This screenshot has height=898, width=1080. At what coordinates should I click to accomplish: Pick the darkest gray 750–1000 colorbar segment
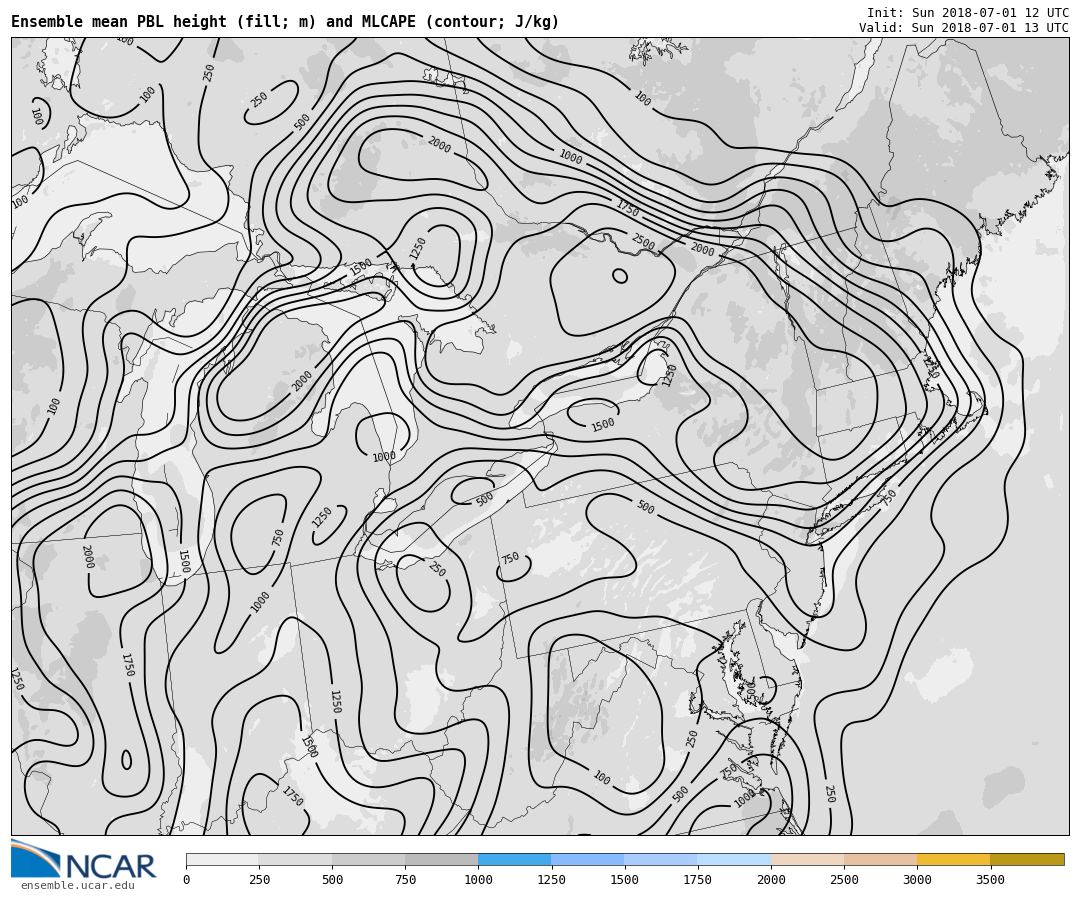click(x=442, y=859)
